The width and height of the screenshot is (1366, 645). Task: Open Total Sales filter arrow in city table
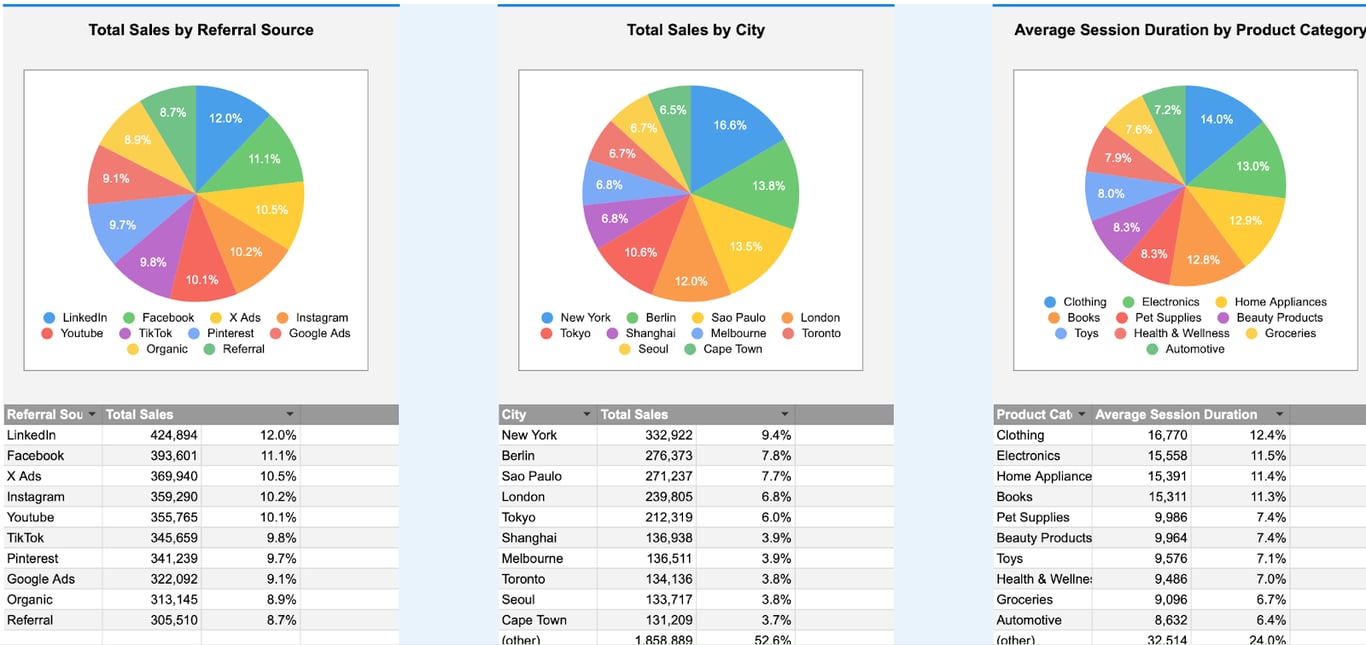coord(785,414)
